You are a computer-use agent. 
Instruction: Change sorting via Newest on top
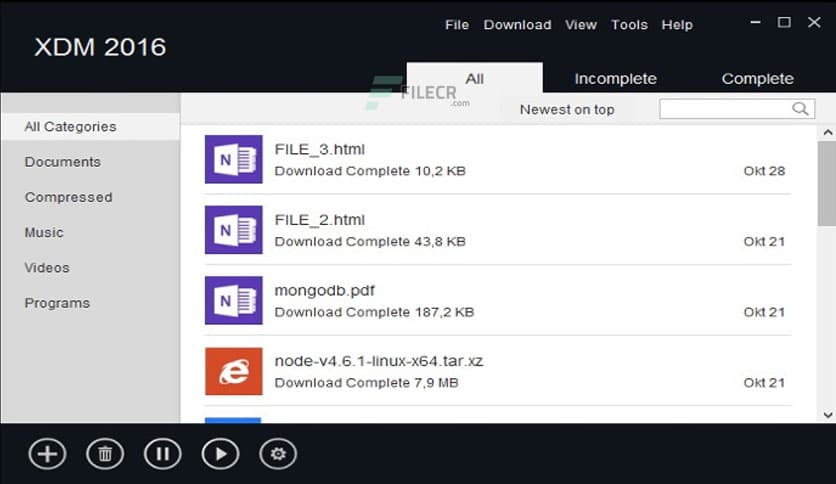click(x=567, y=109)
